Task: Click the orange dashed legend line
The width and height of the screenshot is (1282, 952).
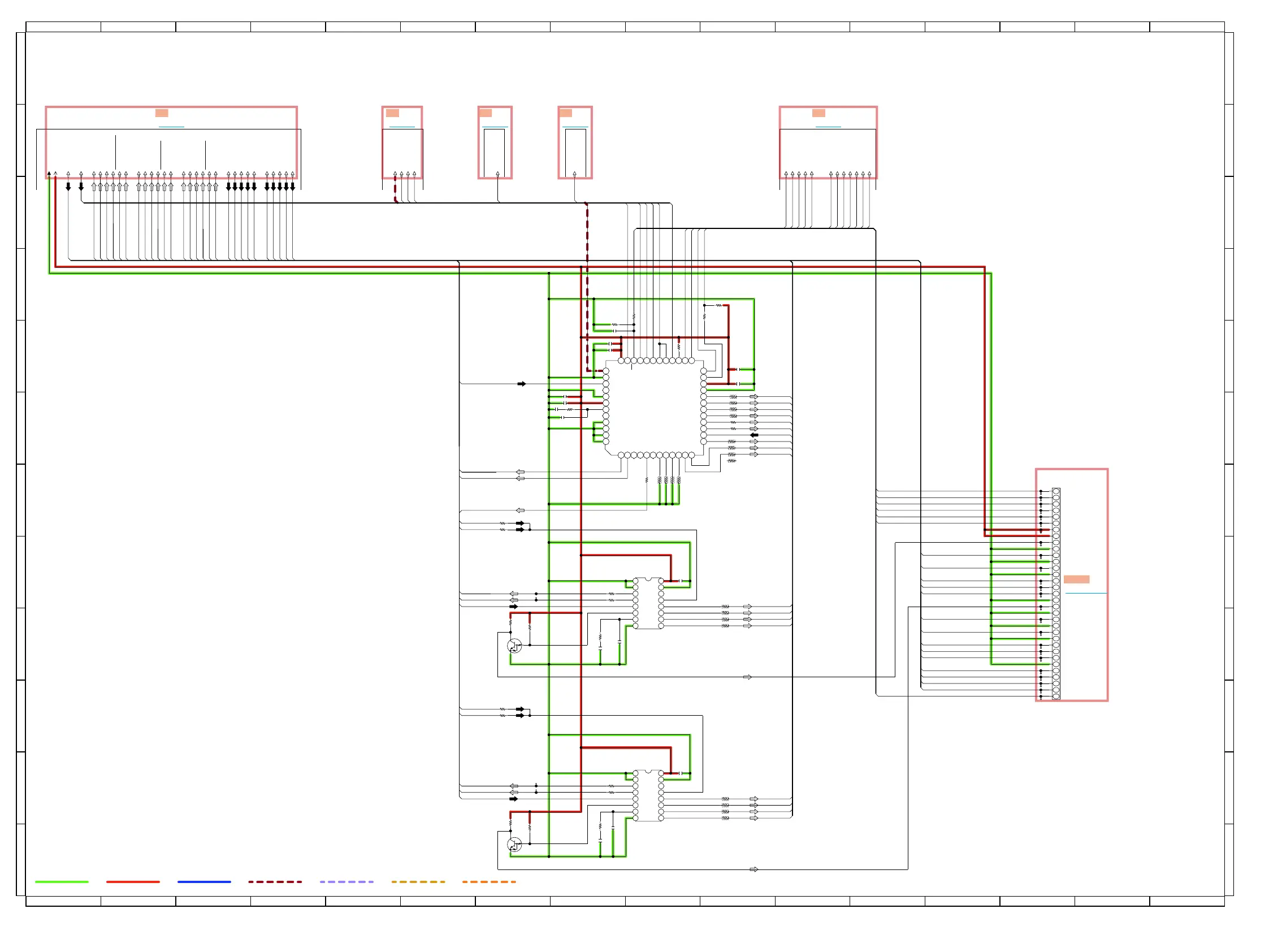Action: [488, 882]
